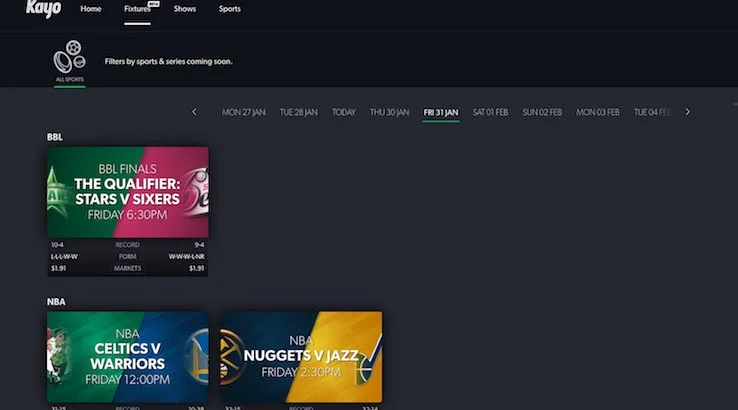
Task: Select the All Sports filter icon
Action: pos(69,61)
